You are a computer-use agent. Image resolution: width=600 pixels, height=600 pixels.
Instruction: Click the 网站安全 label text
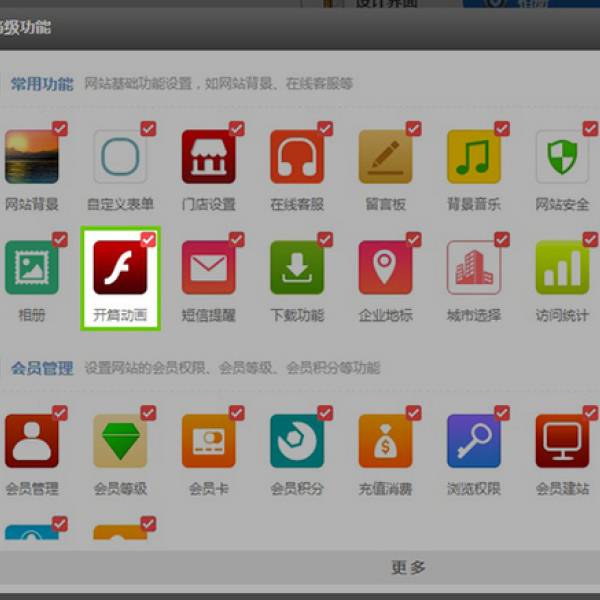(562, 204)
